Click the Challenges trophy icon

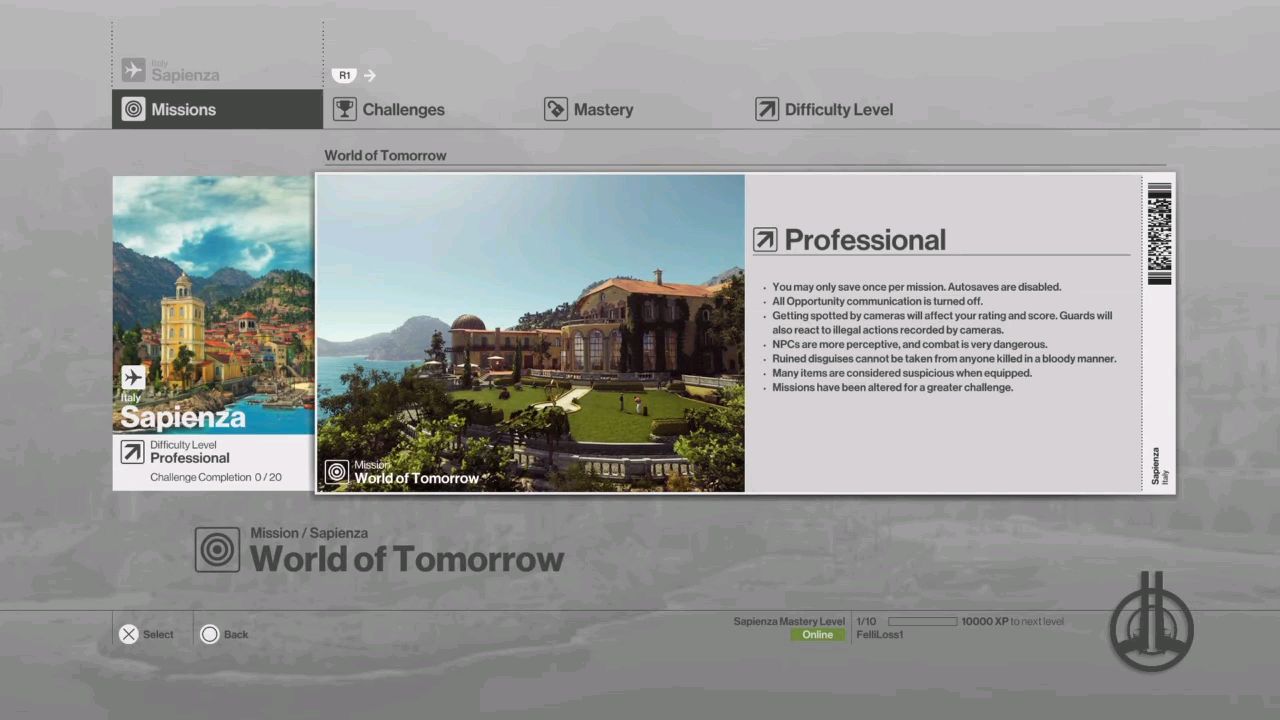point(344,110)
